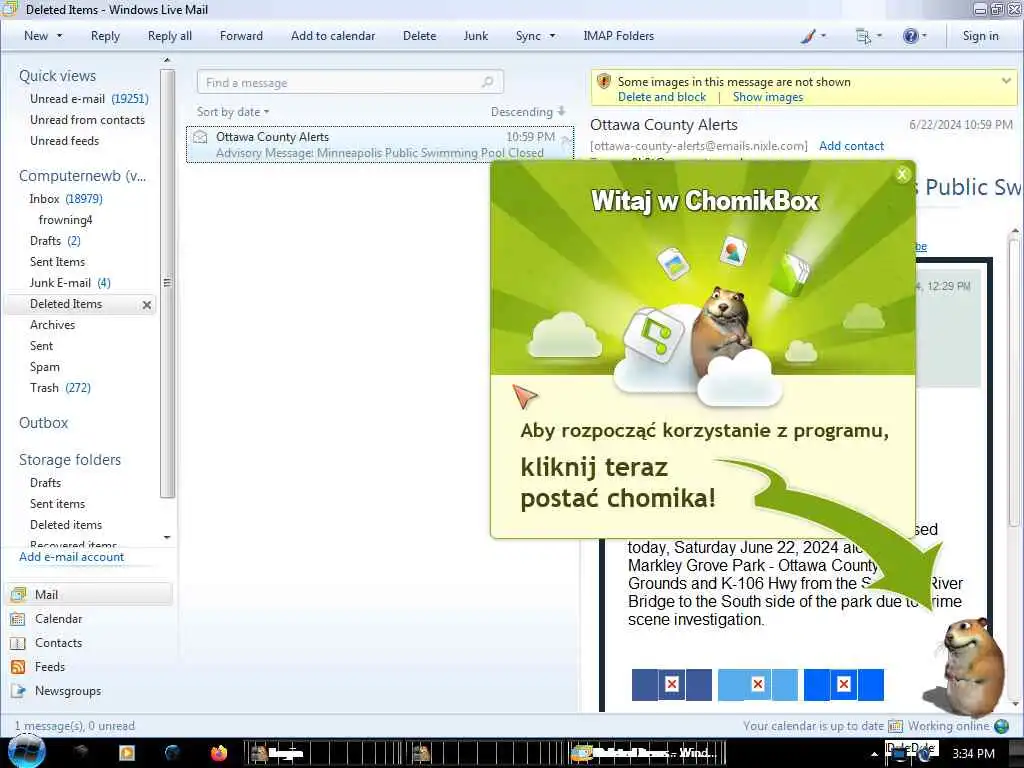Select the Inbox (18979) folder
1024x768 pixels.
[x=66, y=199]
